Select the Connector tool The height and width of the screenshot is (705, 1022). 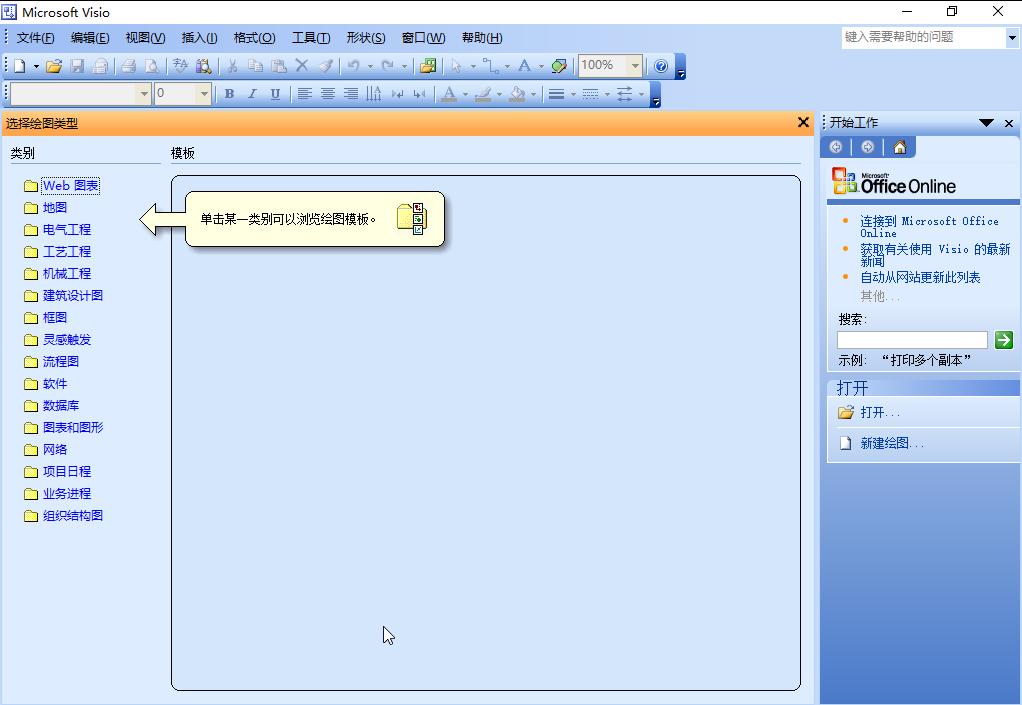tap(490, 66)
